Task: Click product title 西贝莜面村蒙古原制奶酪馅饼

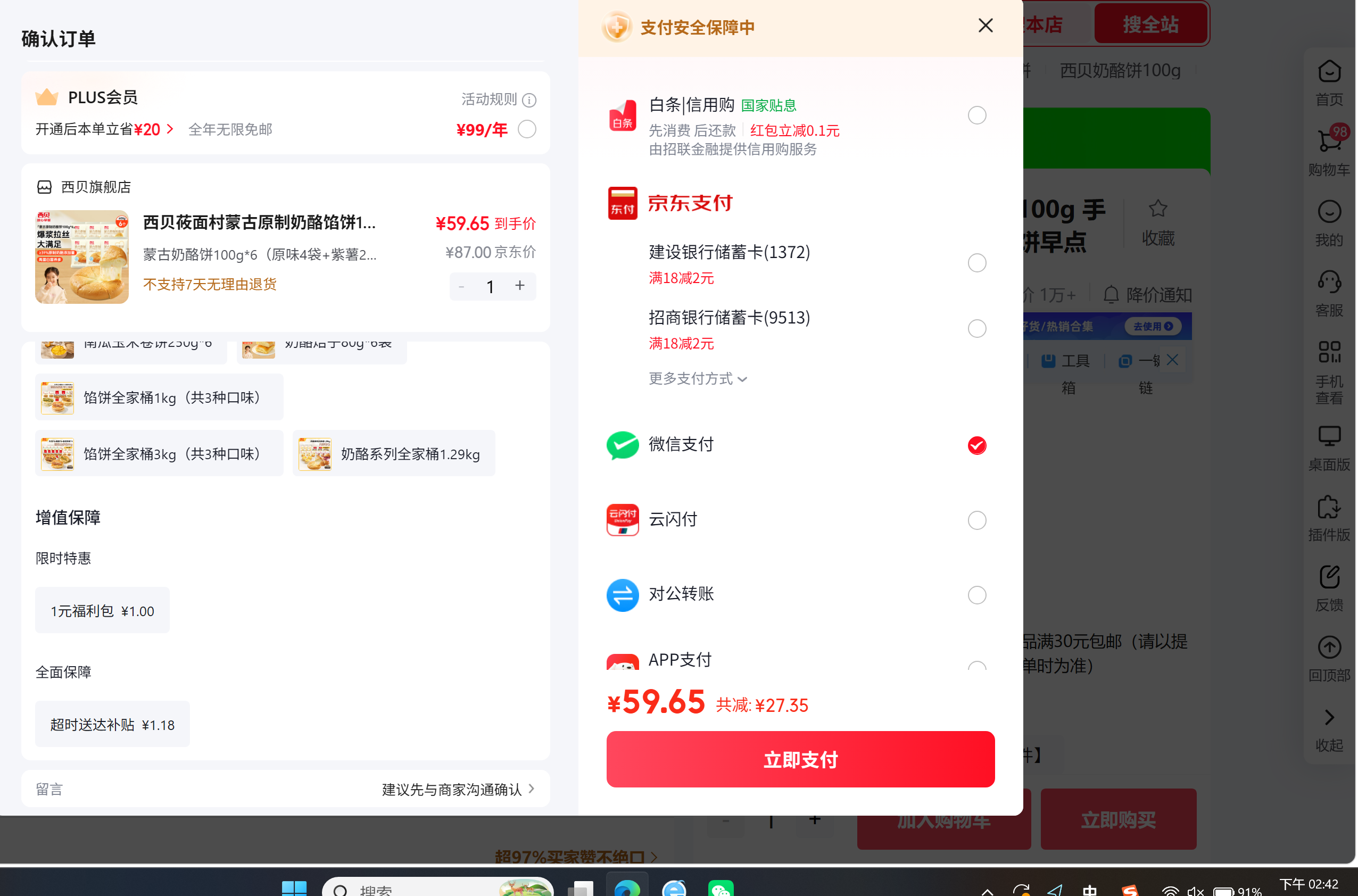Action: pyautogui.click(x=260, y=222)
